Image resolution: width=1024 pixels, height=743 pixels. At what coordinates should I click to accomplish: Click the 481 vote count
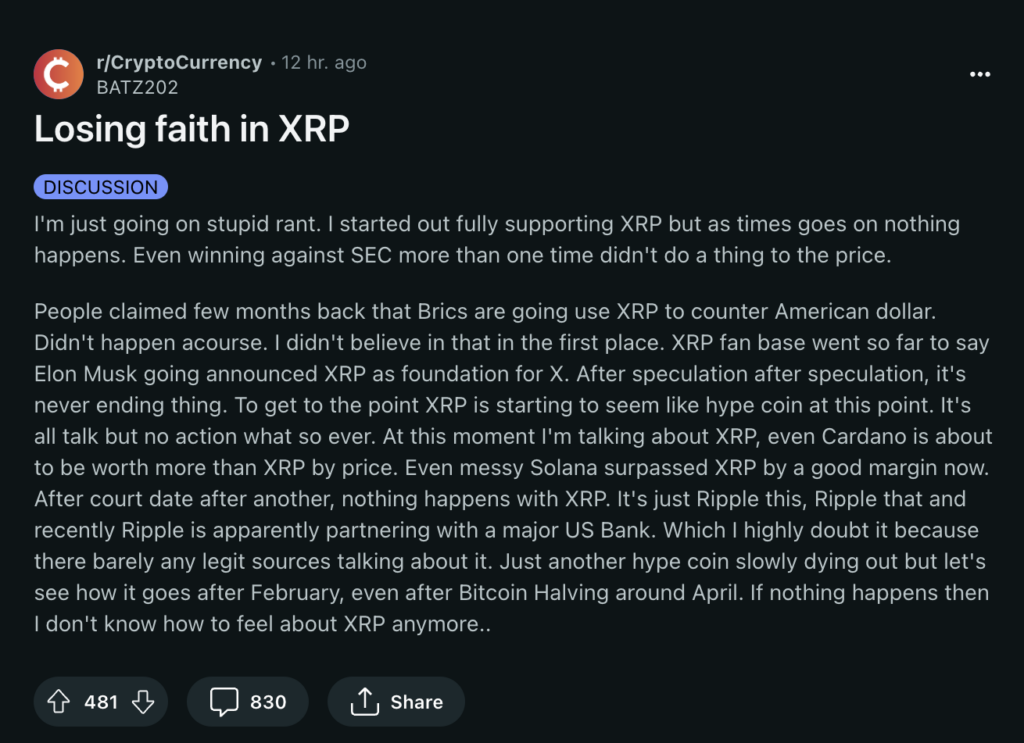[x=101, y=702]
